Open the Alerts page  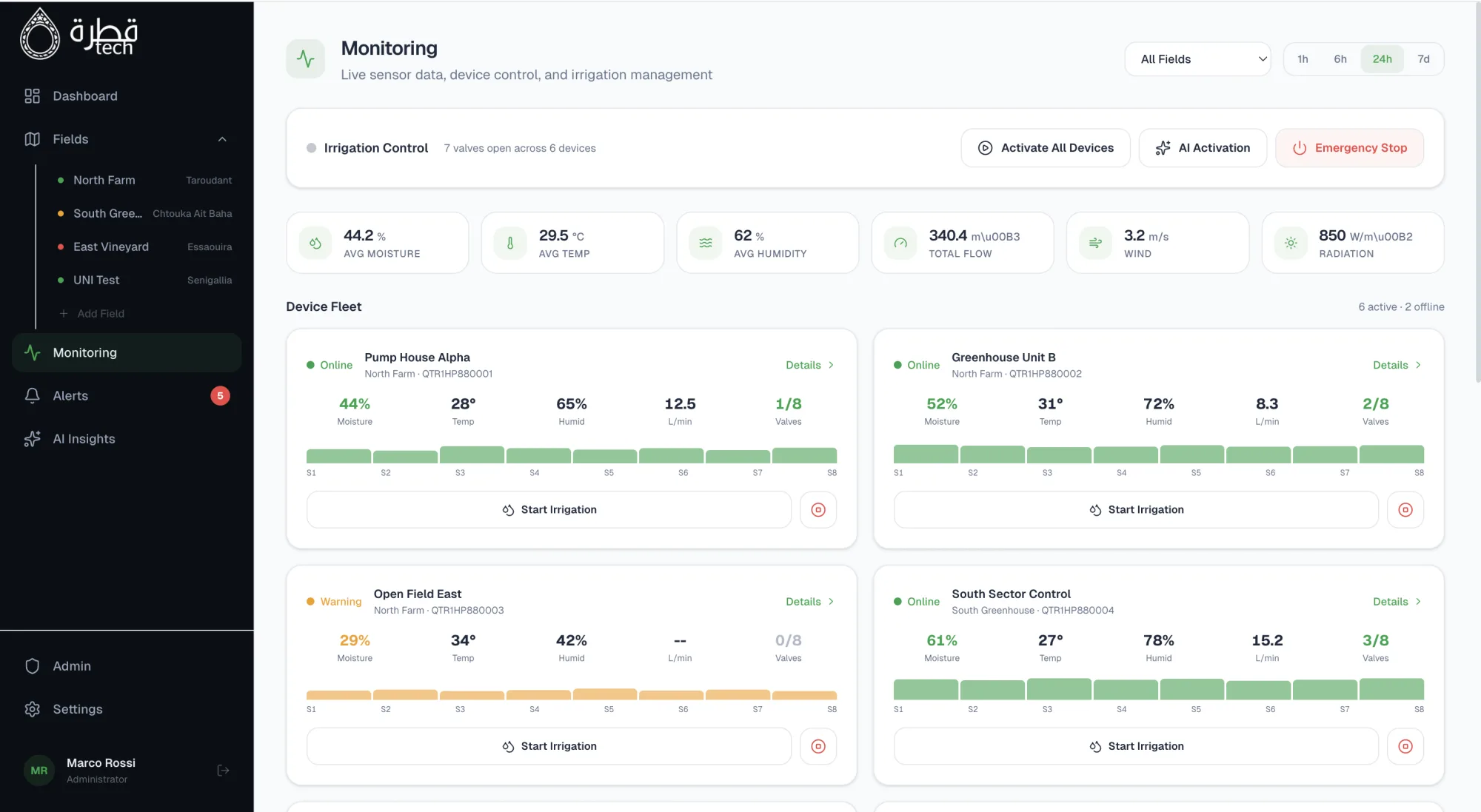(x=127, y=396)
